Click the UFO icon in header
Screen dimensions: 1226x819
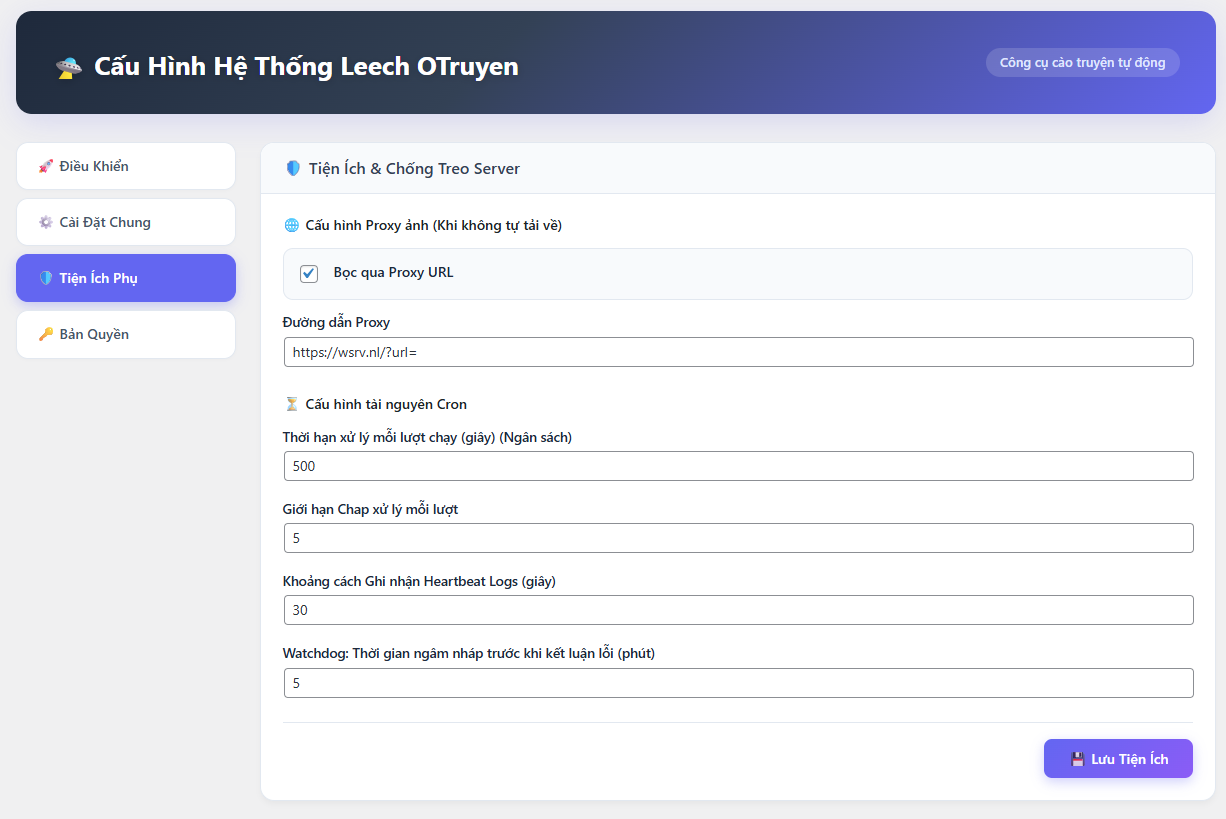(x=69, y=67)
